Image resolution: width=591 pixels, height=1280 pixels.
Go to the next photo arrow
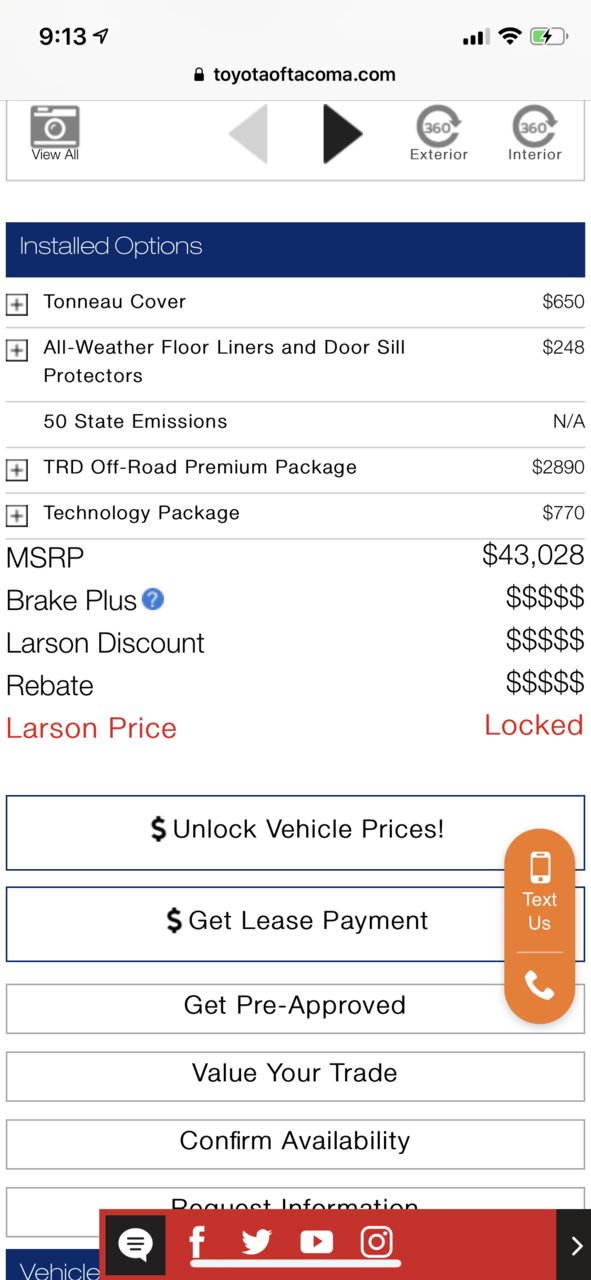click(342, 133)
